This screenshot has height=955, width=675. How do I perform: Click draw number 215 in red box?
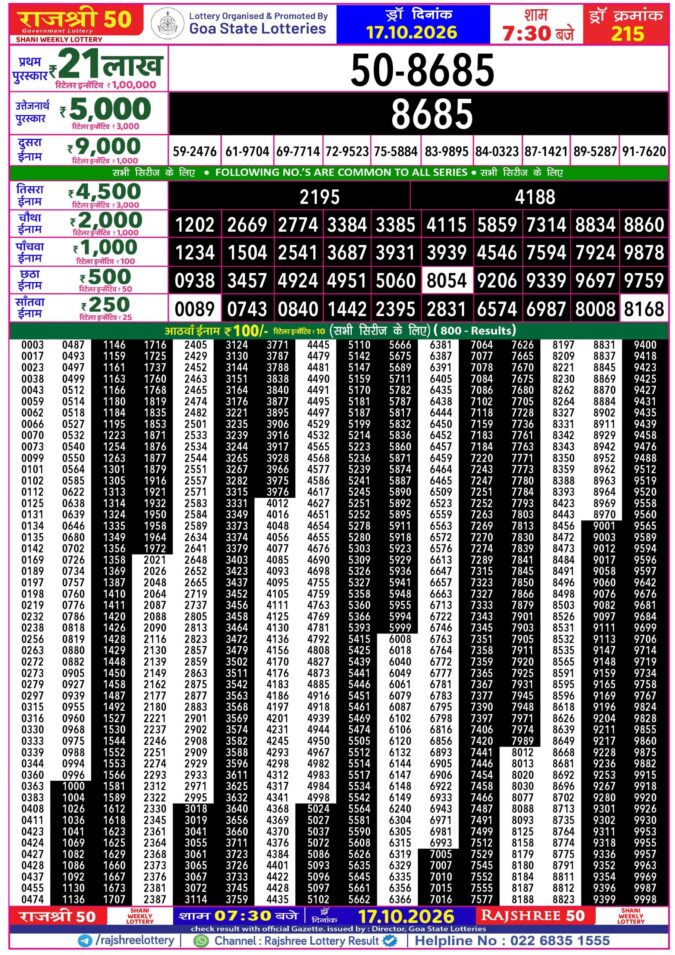(627, 33)
